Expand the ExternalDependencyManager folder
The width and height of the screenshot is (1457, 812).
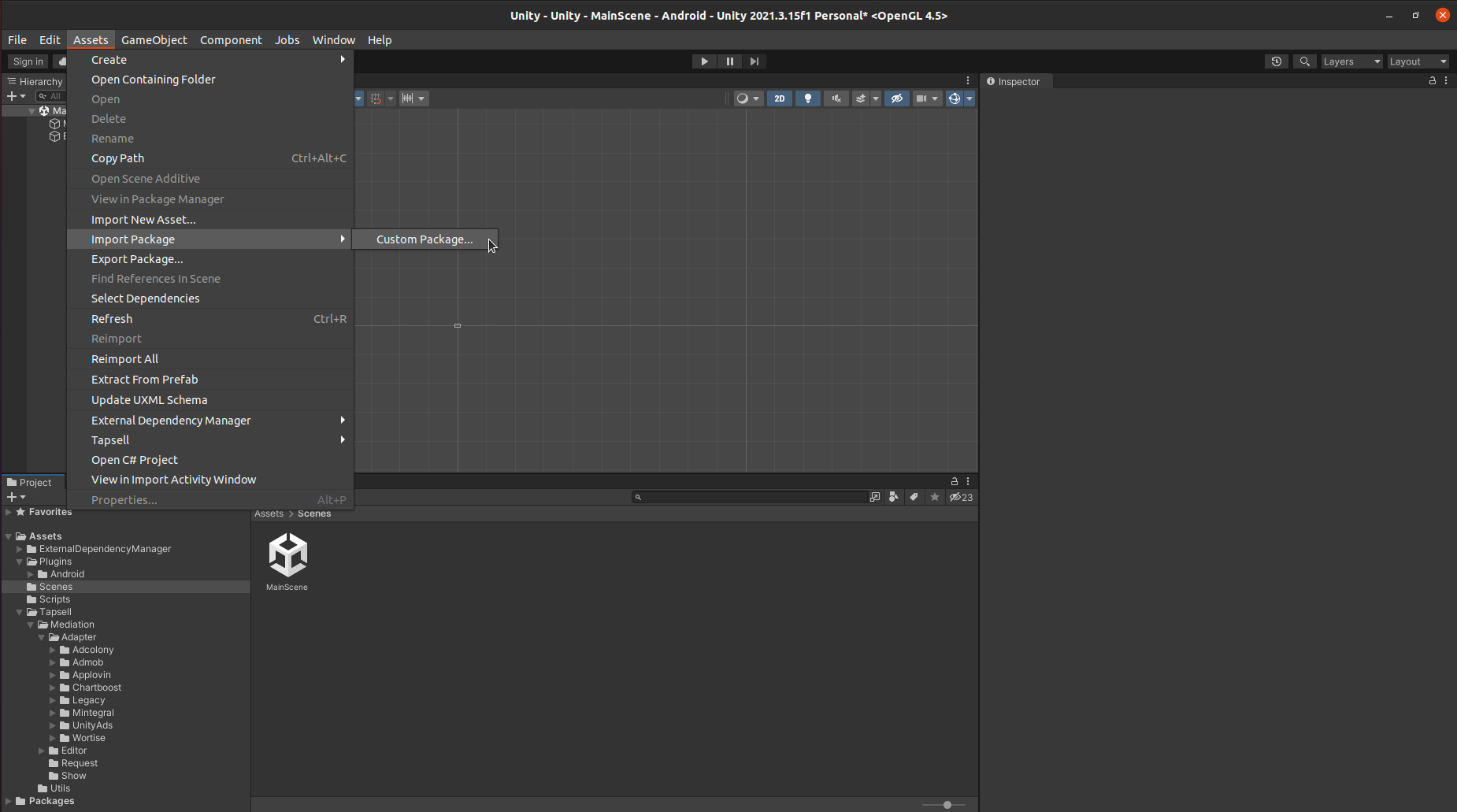(x=20, y=549)
